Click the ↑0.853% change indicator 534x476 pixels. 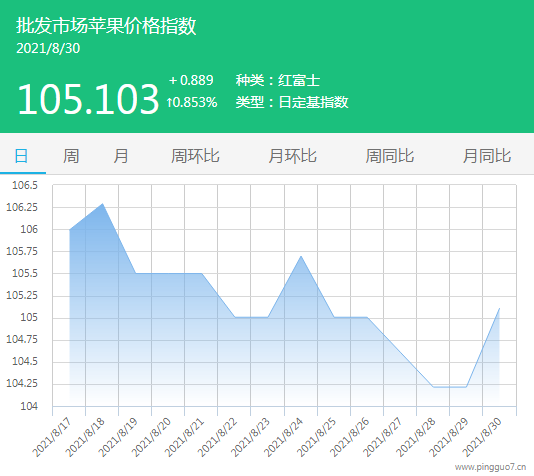192,102
